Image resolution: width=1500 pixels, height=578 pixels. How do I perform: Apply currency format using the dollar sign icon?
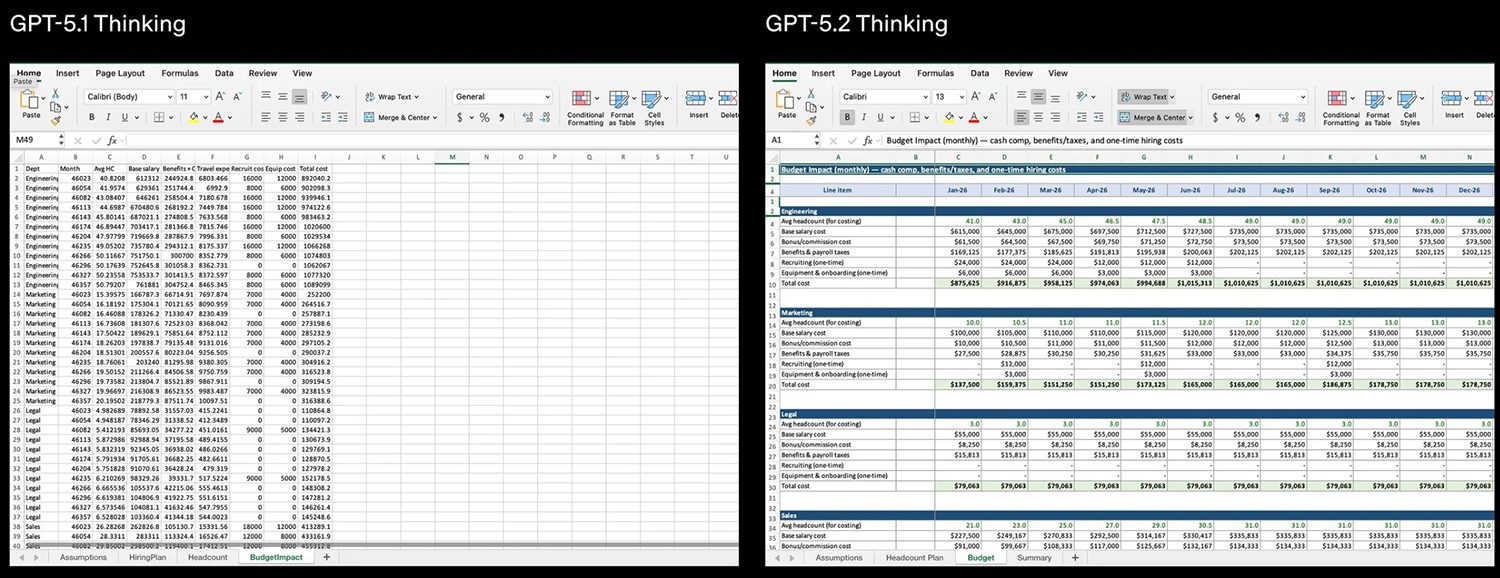point(459,117)
